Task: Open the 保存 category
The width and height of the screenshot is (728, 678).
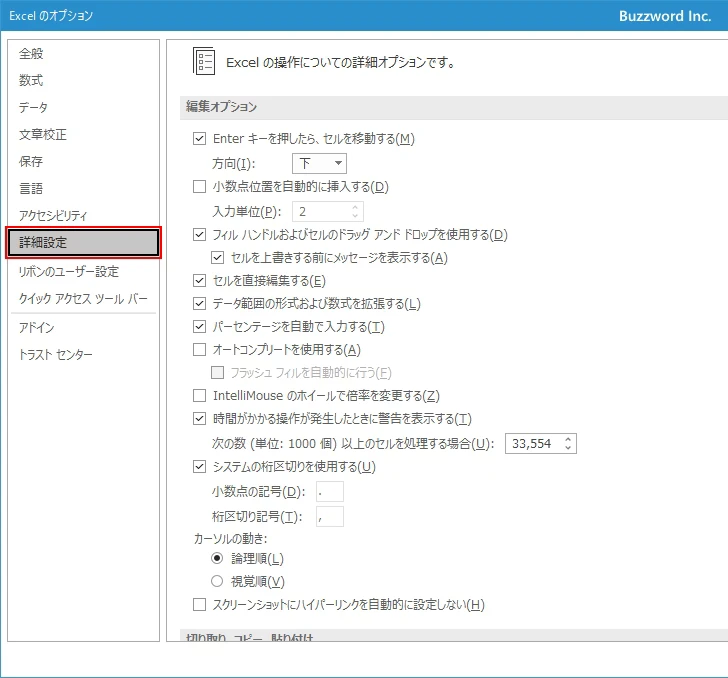Action: click(x=31, y=161)
